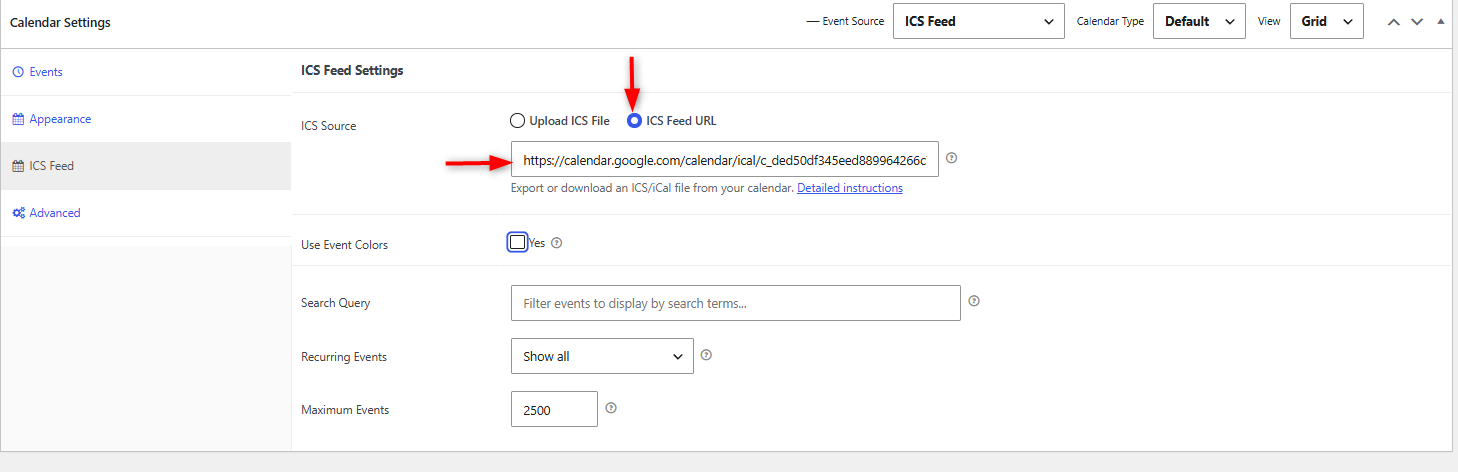Viewport: 1458px width, 472px height.
Task: Open the Calendar Type dropdown
Action: (1199, 21)
